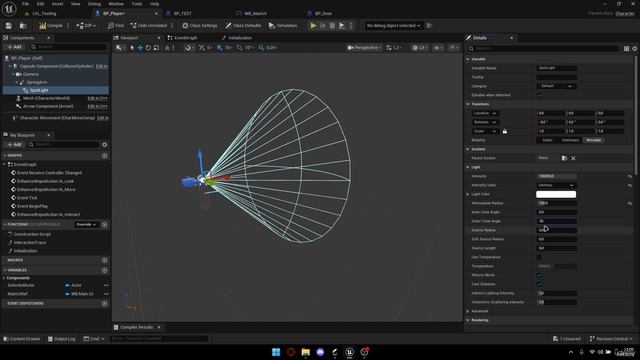
Task: Select the Camera component in tree
Action: pyautogui.click(x=31, y=74)
